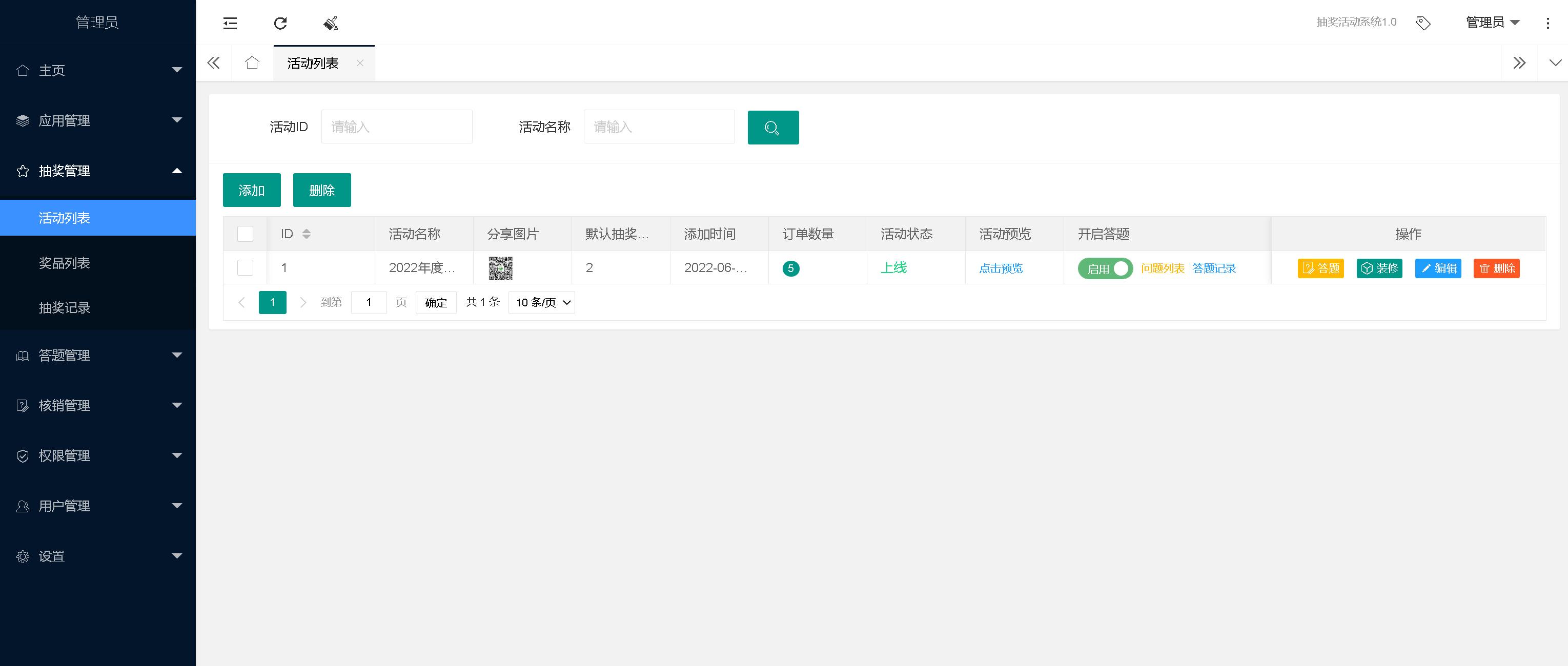Click the green 添加 button

coord(251,190)
